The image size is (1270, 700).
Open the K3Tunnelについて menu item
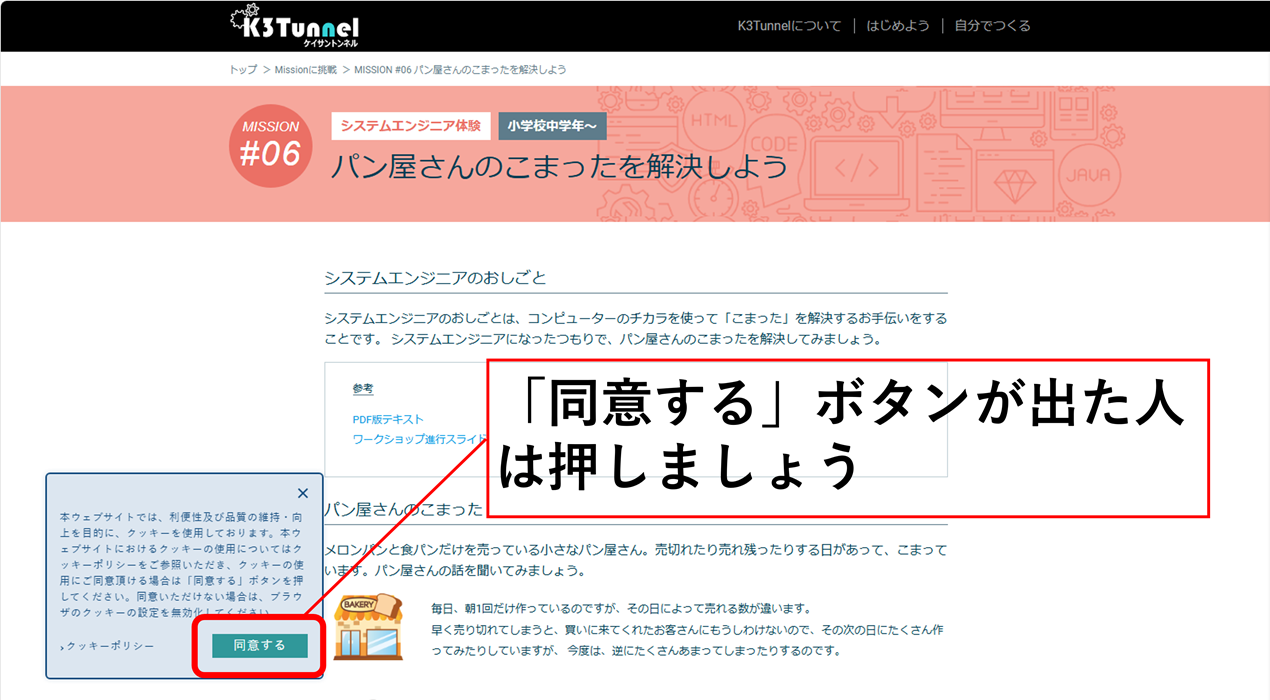coord(789,26)
